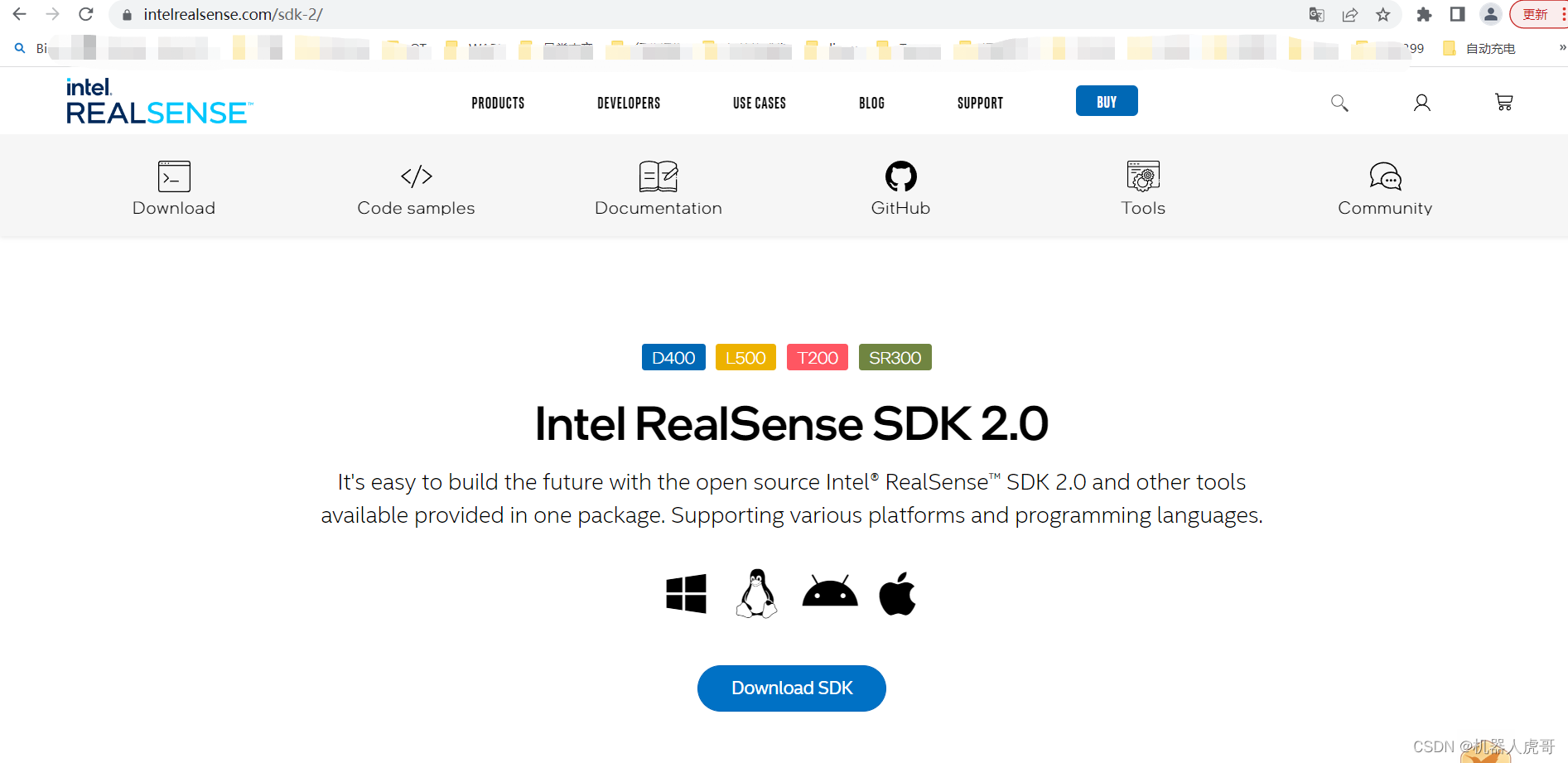Screen dimensions: 1568x763
Task: Click the Android platform icon
Action: tap(830, 591)
